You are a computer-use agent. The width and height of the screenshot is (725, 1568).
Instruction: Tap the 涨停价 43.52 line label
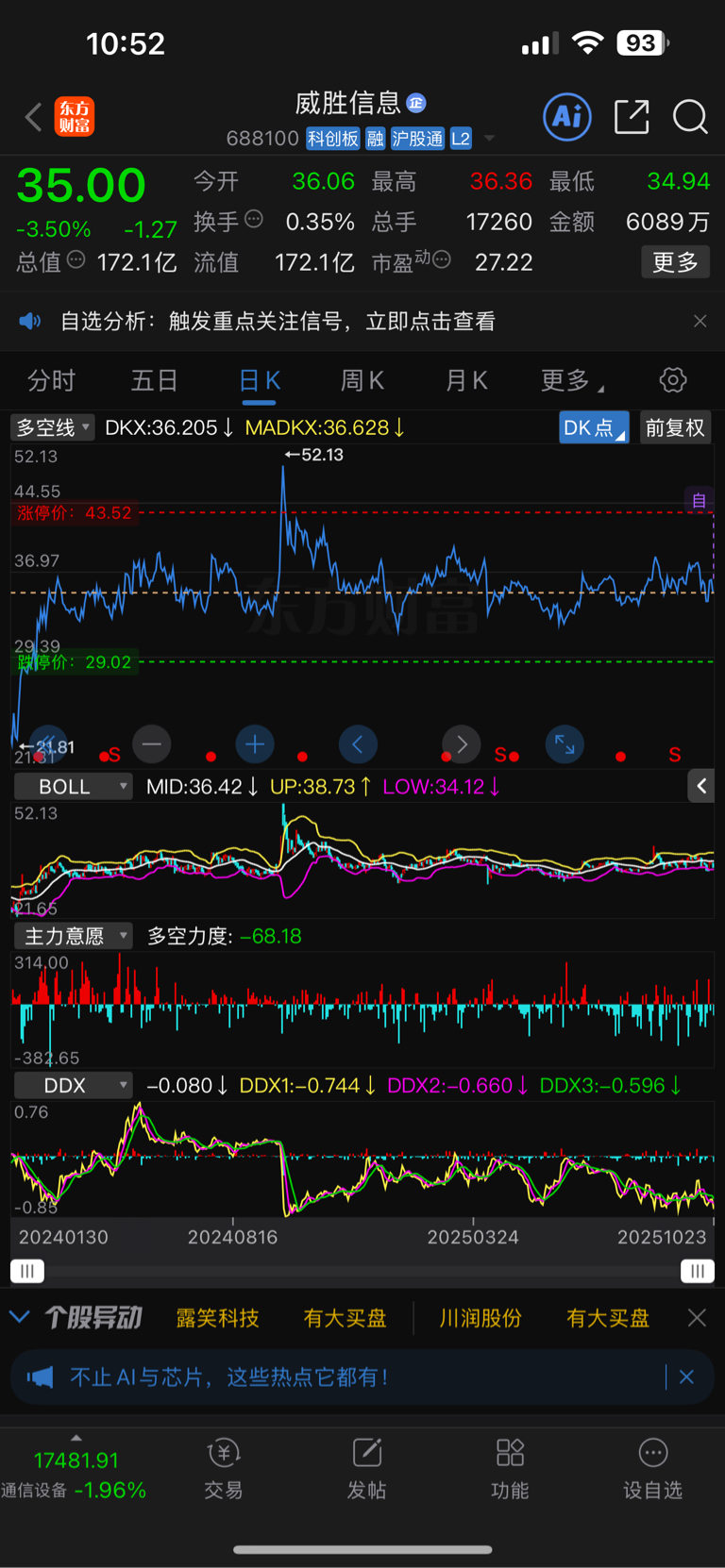pos(75,513)
